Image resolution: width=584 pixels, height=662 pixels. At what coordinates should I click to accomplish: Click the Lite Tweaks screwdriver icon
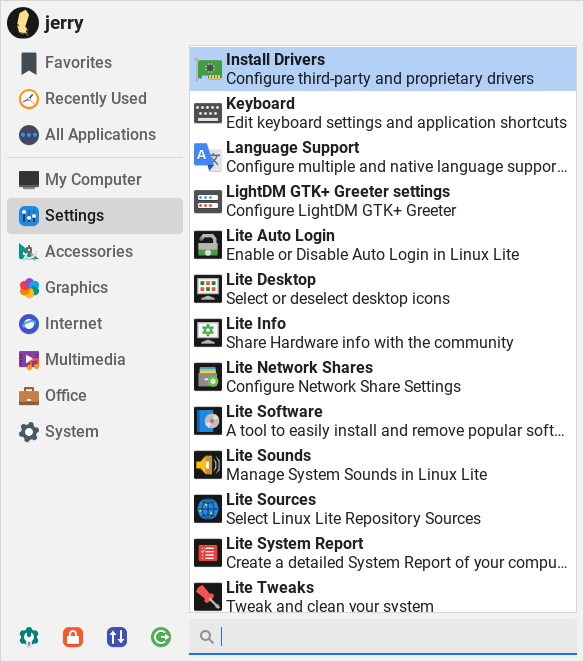pos(208,597)
